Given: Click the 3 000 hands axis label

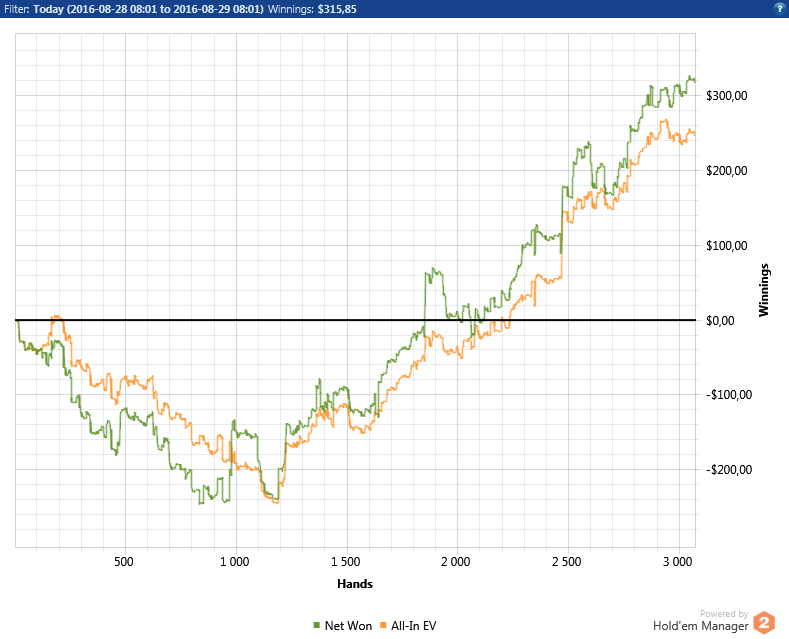Looking at the screenshot, I should coord(677,562).
